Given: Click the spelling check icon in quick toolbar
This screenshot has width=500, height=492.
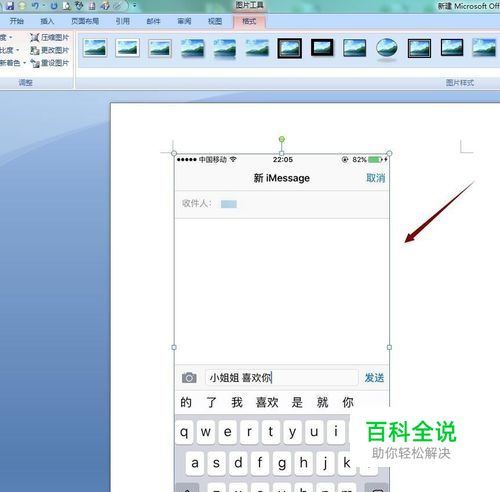Looking at the screenshot, I should (79, 5).
